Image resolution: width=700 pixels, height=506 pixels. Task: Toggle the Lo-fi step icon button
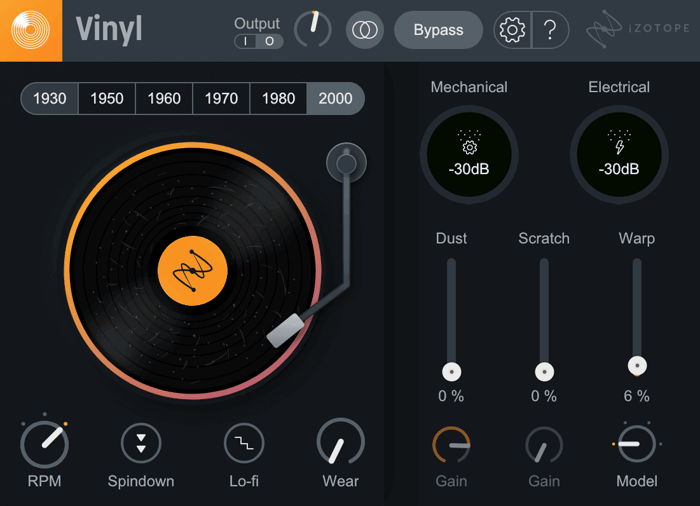[244, 443]
